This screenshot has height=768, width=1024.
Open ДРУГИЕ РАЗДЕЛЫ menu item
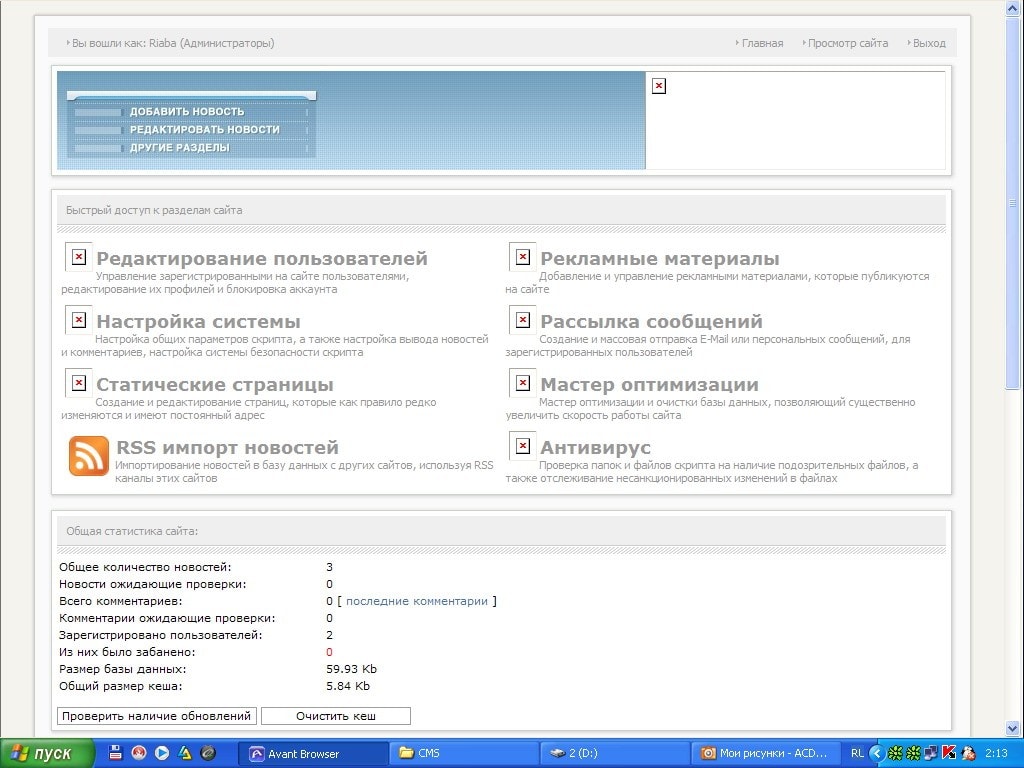(x=179, y=148)
